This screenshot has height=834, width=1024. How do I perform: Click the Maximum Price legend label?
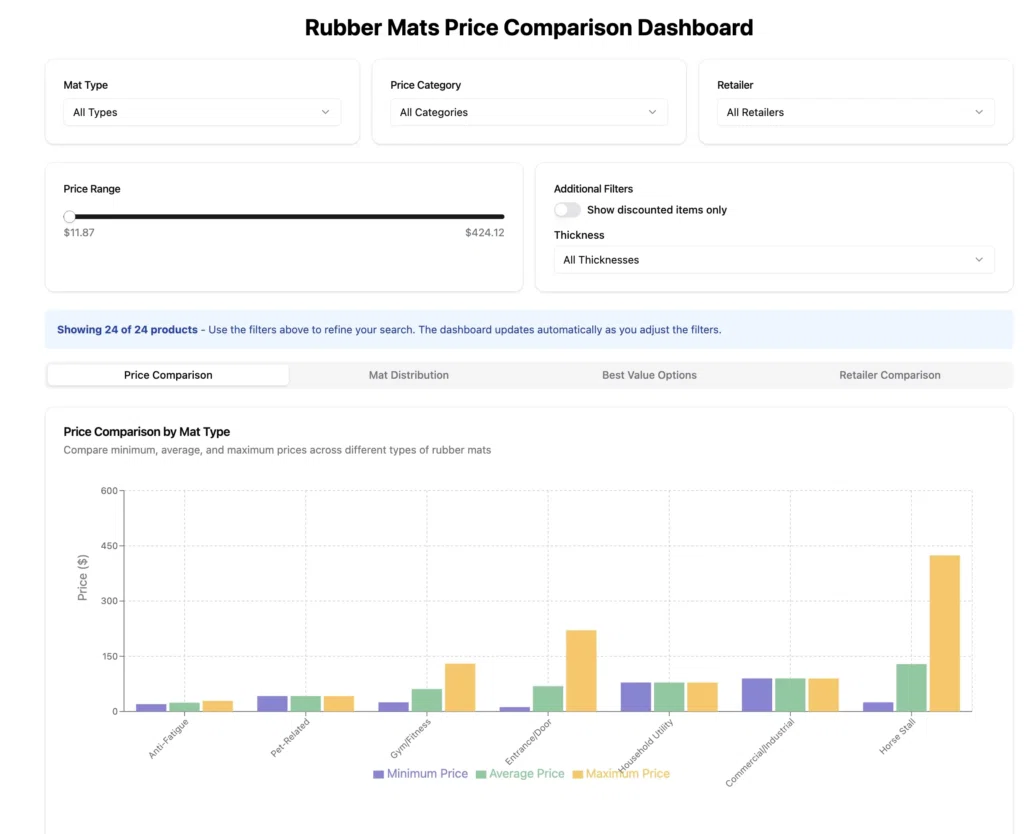[x=628, y=774]
